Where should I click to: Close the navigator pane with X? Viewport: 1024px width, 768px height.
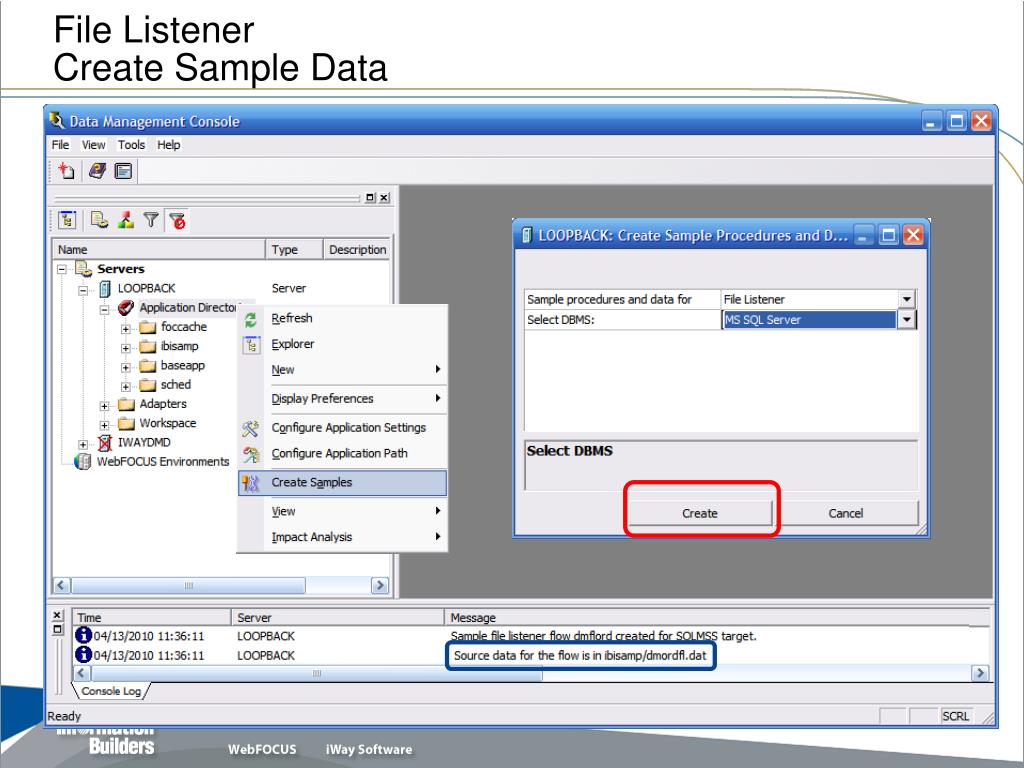pos(385,197)
